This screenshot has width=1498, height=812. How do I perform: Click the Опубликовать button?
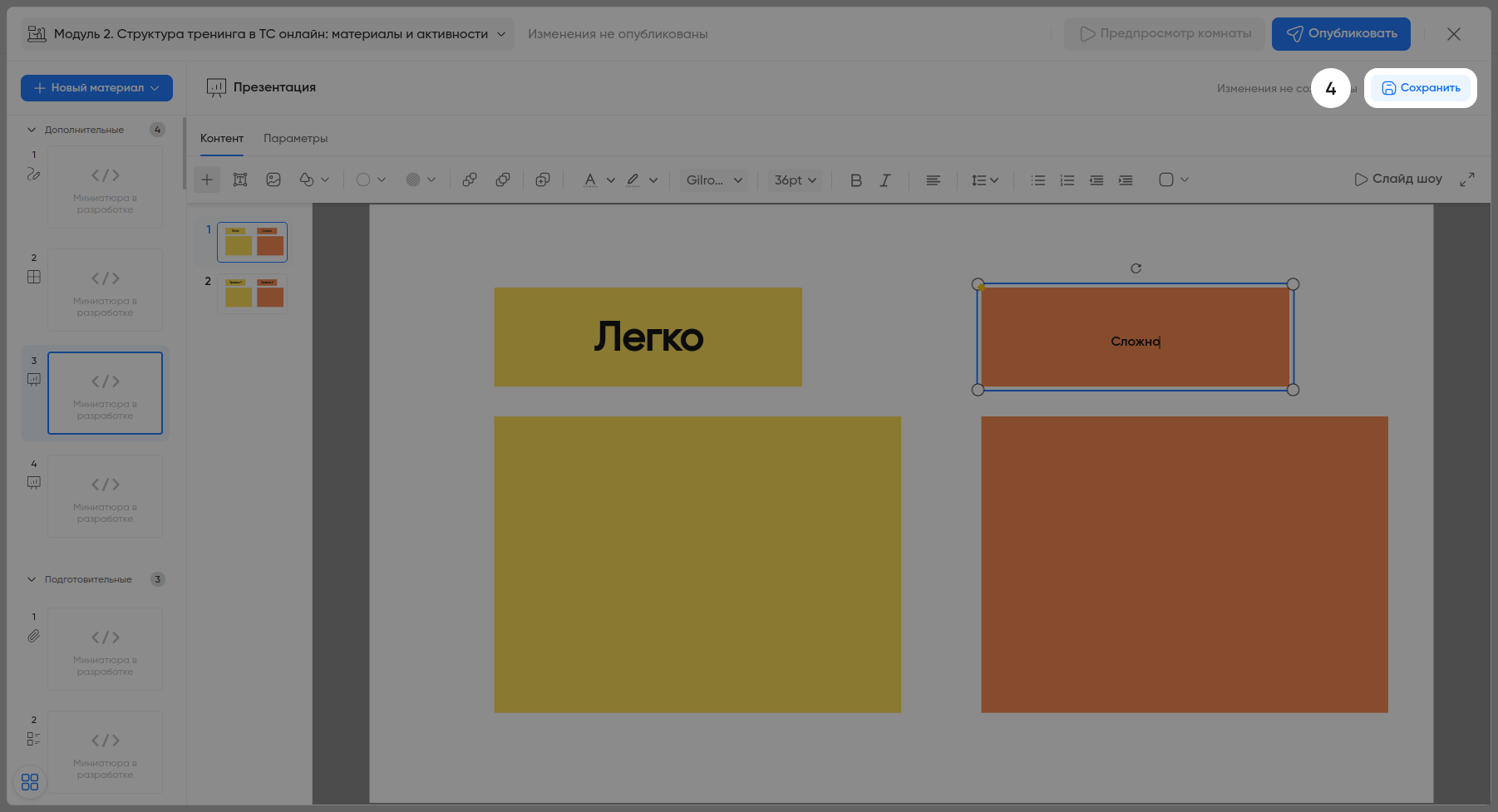pos(1341,34)
